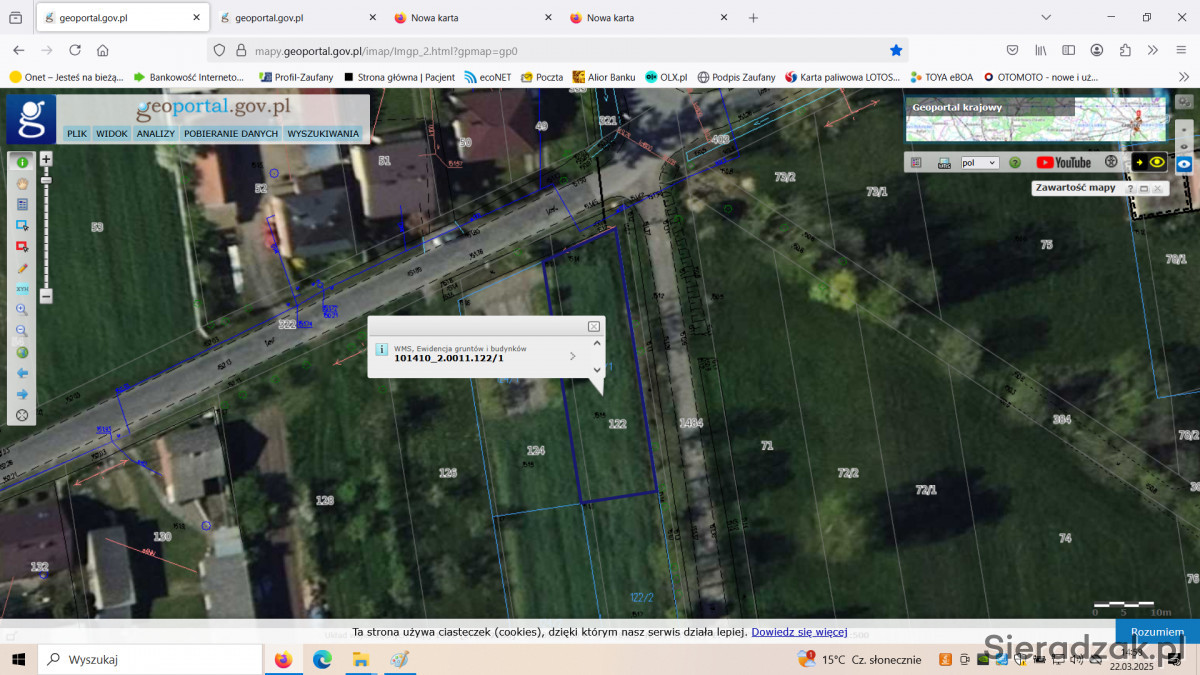Open the XYH coordinates tool
This screenshot has height=675, width=1200.
[22, 289]
